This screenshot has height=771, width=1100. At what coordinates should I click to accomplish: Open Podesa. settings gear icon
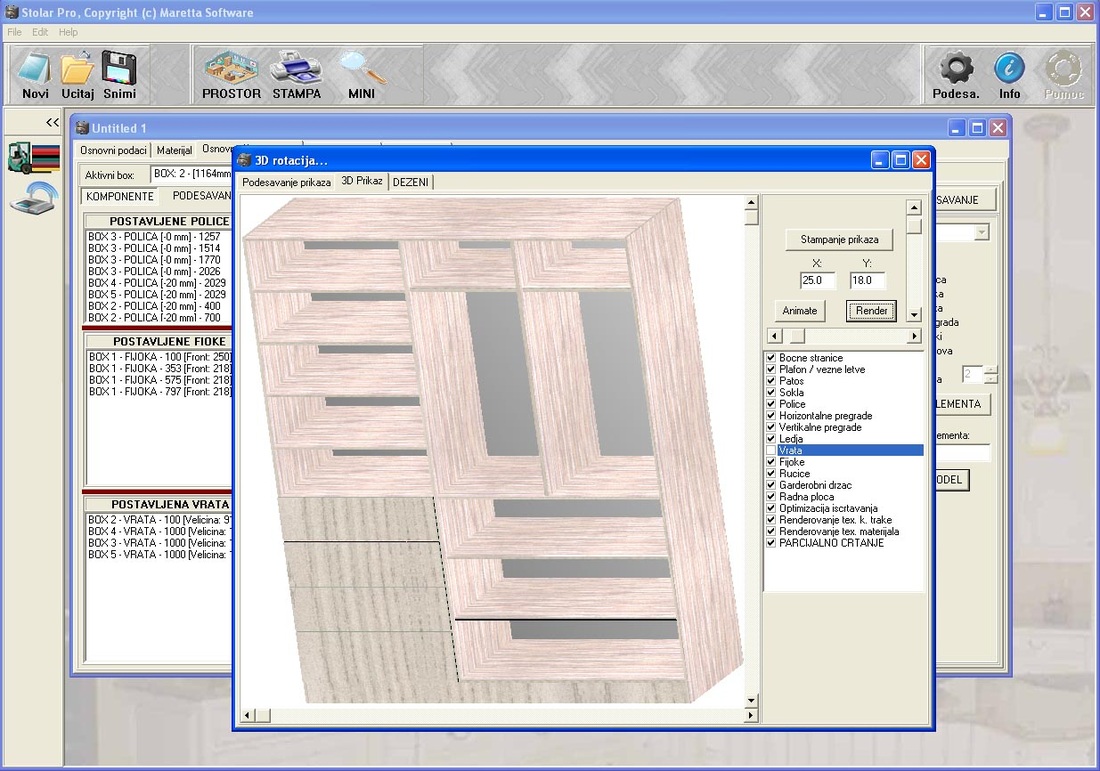(955, 69)
